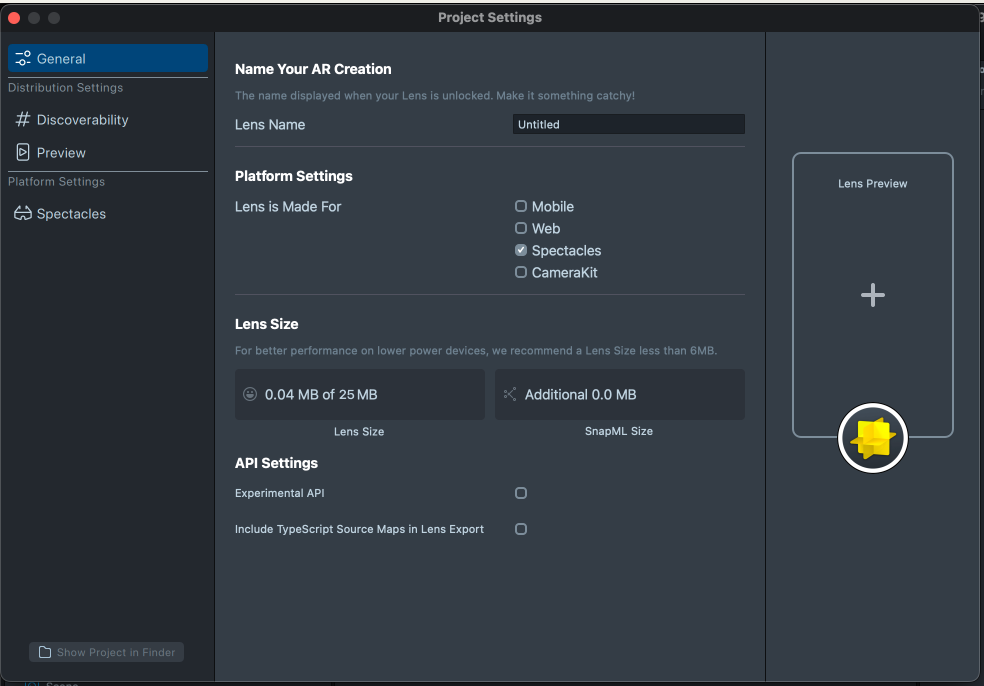Enable Include TypeScript Source Maps checkbox
This screenshot has height=686, width=984.
[x=521, y=529]
